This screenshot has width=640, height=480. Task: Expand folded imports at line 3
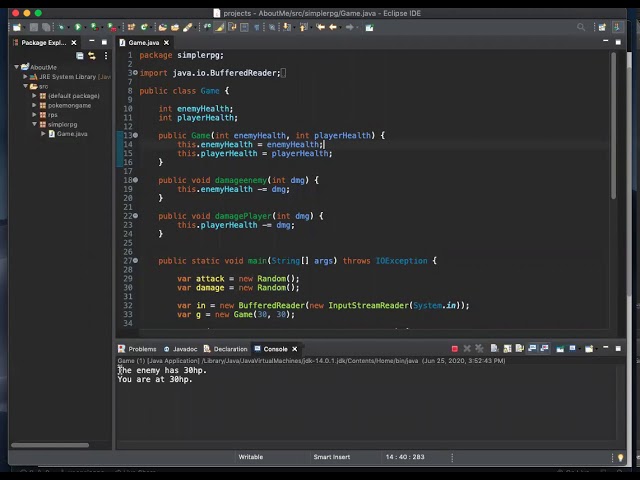click(136, 73)
